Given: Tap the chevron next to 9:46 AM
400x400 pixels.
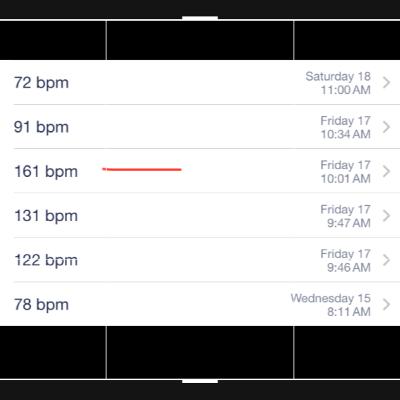Looking at the screenshot, I should click(x=386, y=260).
